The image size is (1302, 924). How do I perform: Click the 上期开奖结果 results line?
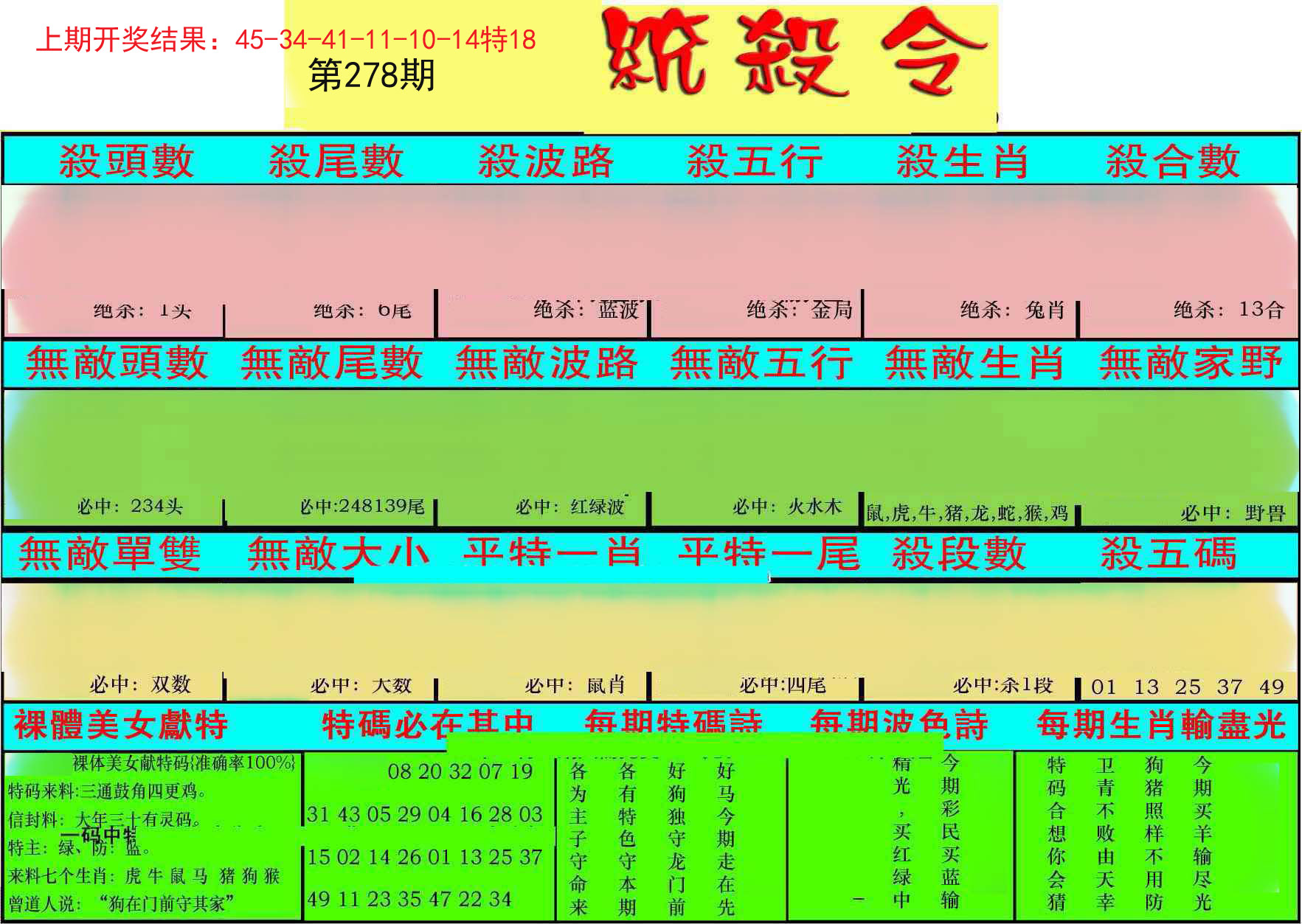click(285, 39)
